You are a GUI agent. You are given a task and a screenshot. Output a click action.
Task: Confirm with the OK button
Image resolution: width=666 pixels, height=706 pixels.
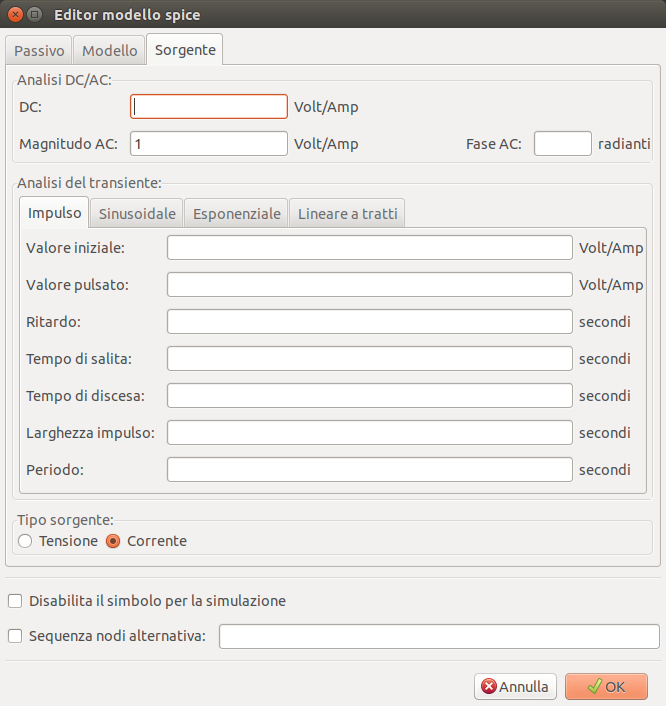pyautogui.click(x=606, y=687)
